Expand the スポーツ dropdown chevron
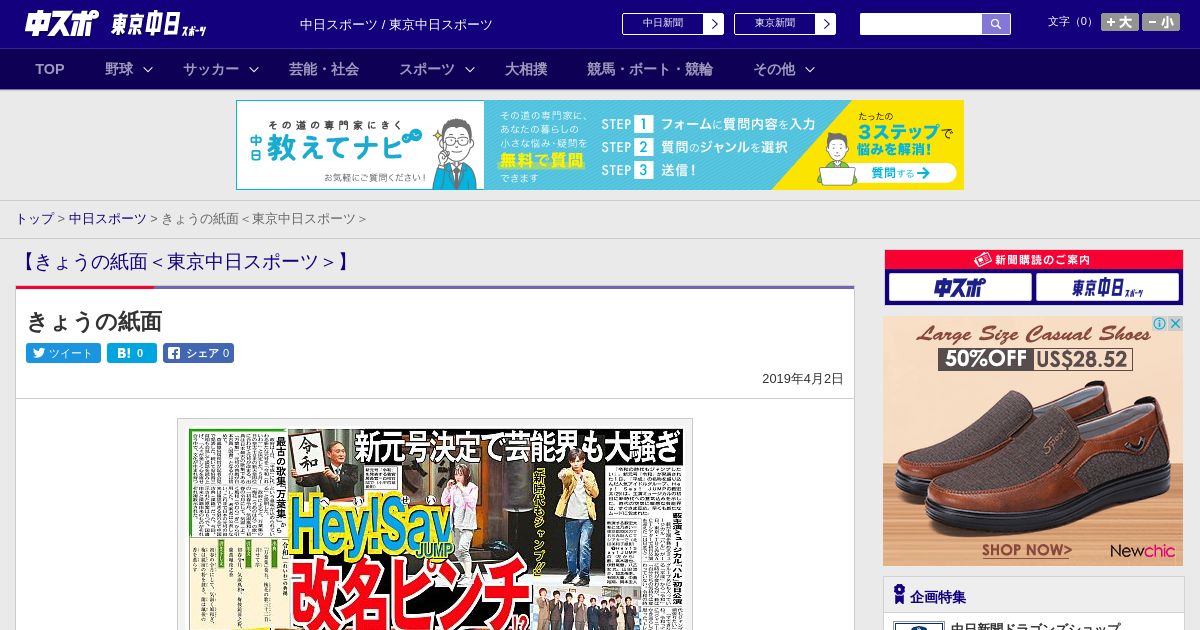Viewport: 1200px width, 630px height. pyautogui.click(x=470, y=69)
